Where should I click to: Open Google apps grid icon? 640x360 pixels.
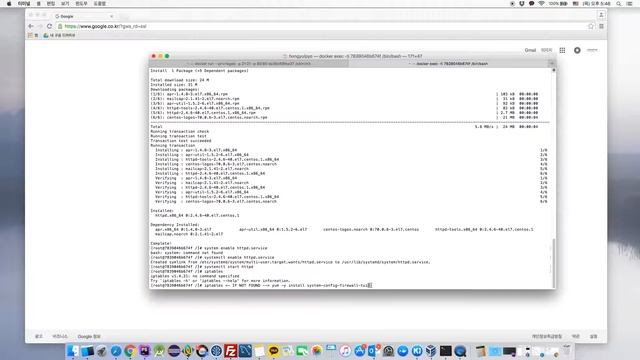562,50
